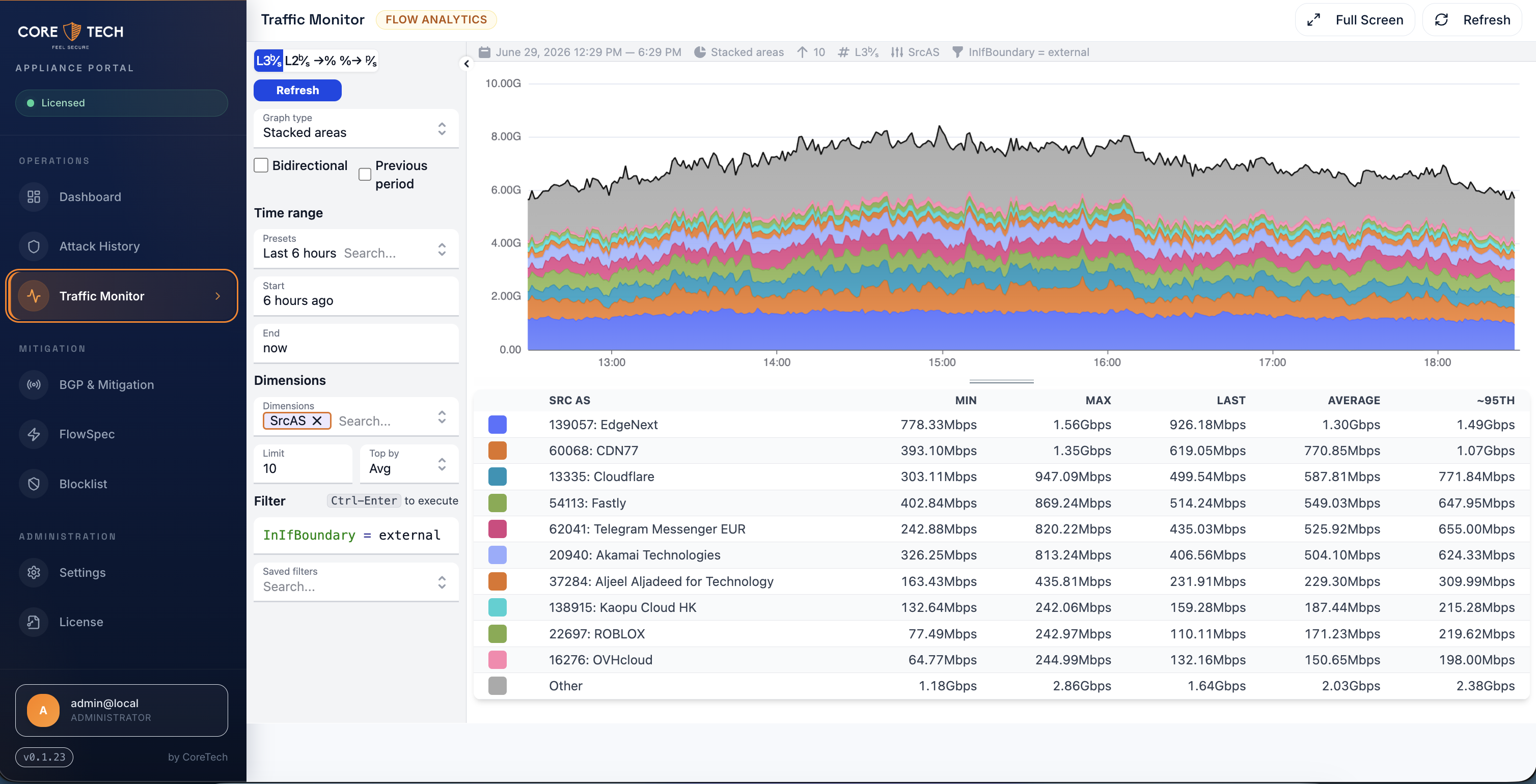Click the Other gray color swatch

coord(497,686)
